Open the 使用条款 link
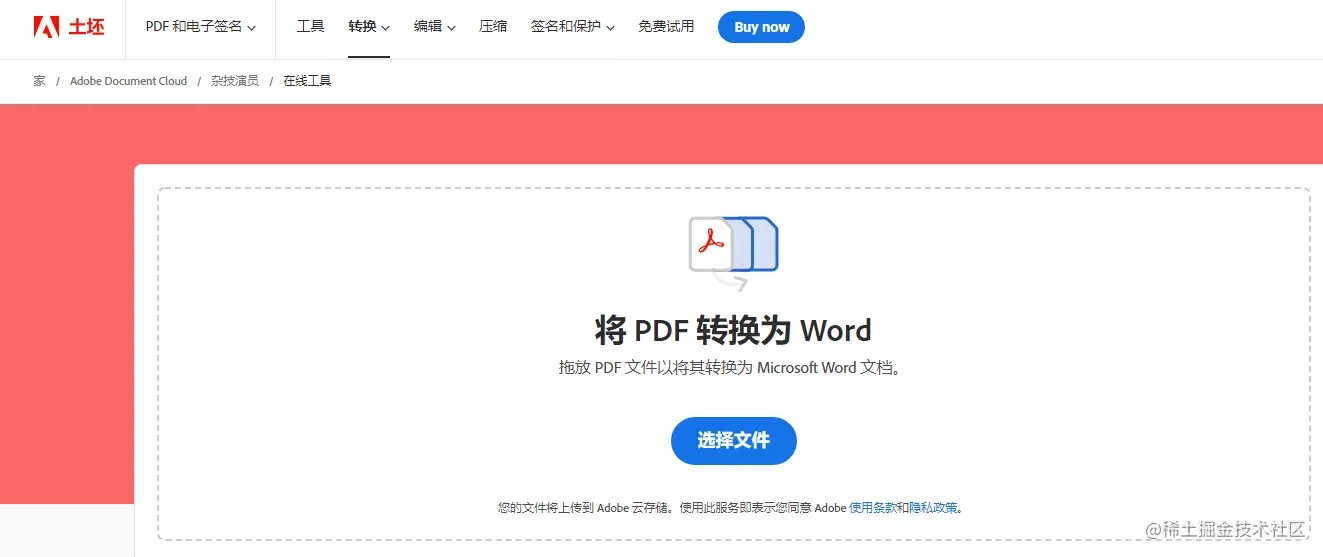The width and height of the screenshot is (1323, 557). pyautogui.click(x=873, y=508)
